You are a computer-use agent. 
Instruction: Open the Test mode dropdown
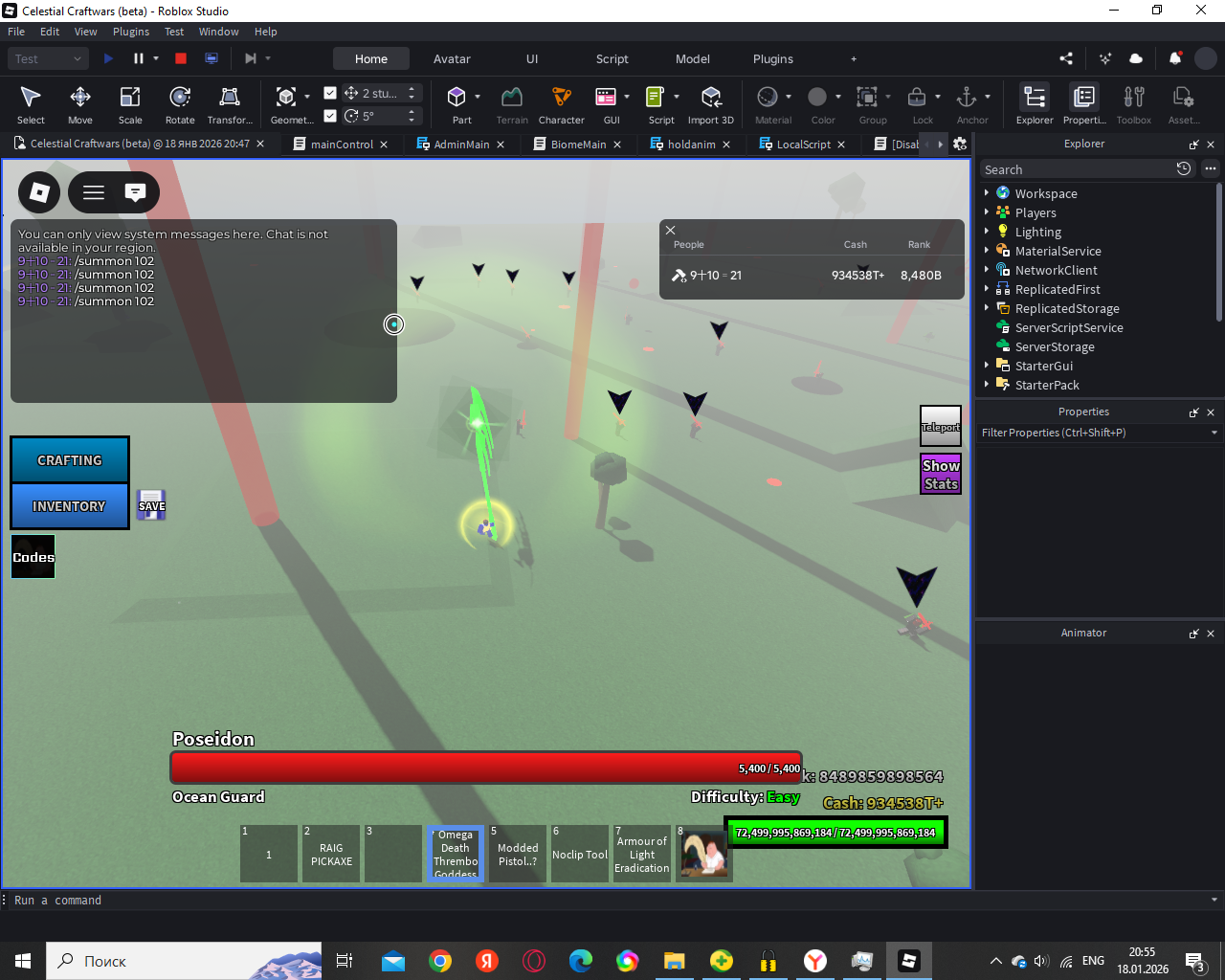tap(50, 58)
